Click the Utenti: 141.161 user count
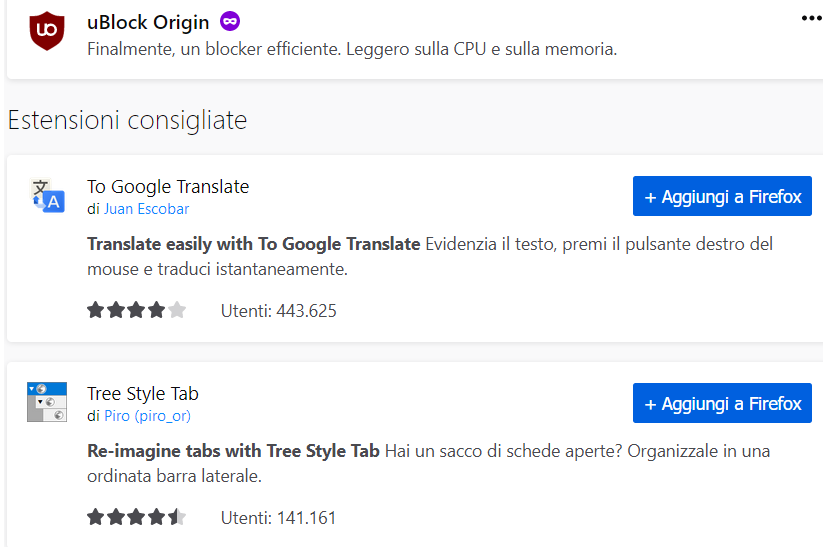The width and height of the screenshot is (829, 547). [x=279, y=518]
